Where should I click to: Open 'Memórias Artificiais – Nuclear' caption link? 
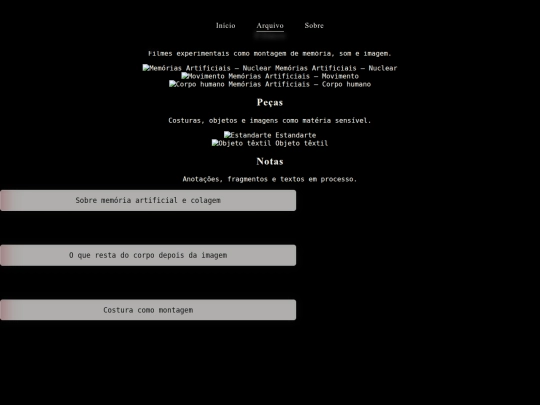336,68
